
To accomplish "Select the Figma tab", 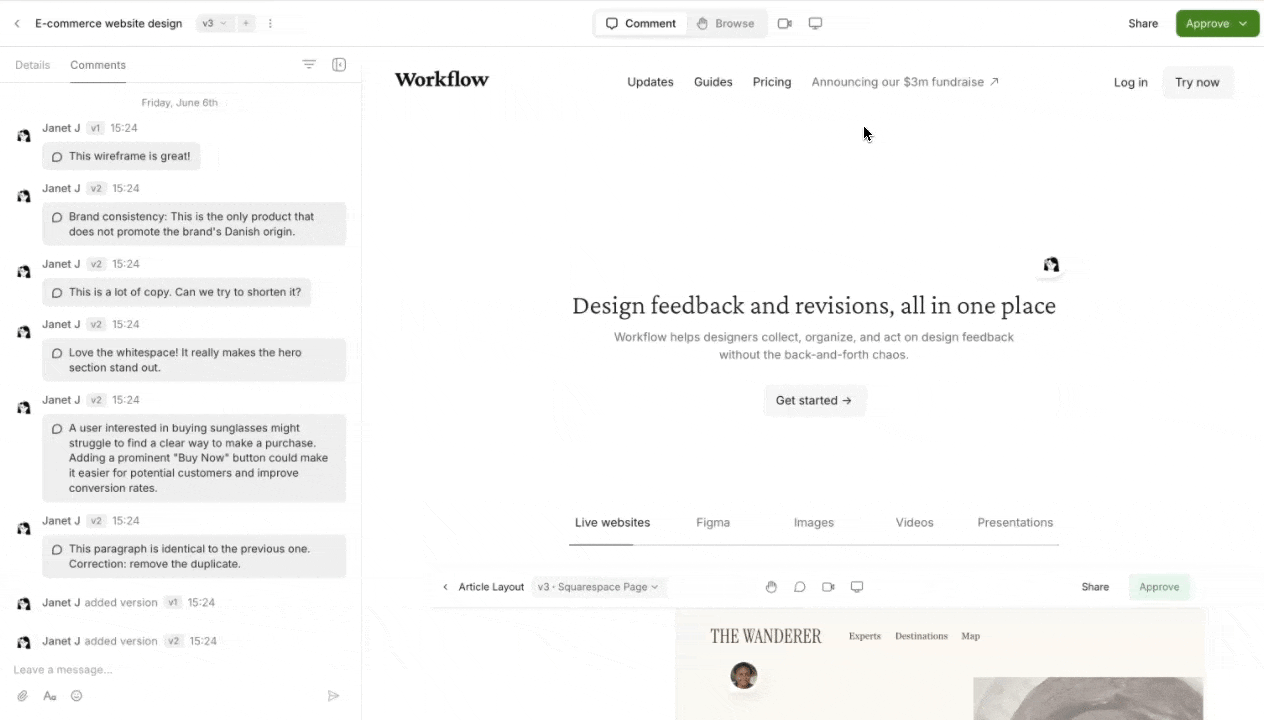I will coord(713,522).
